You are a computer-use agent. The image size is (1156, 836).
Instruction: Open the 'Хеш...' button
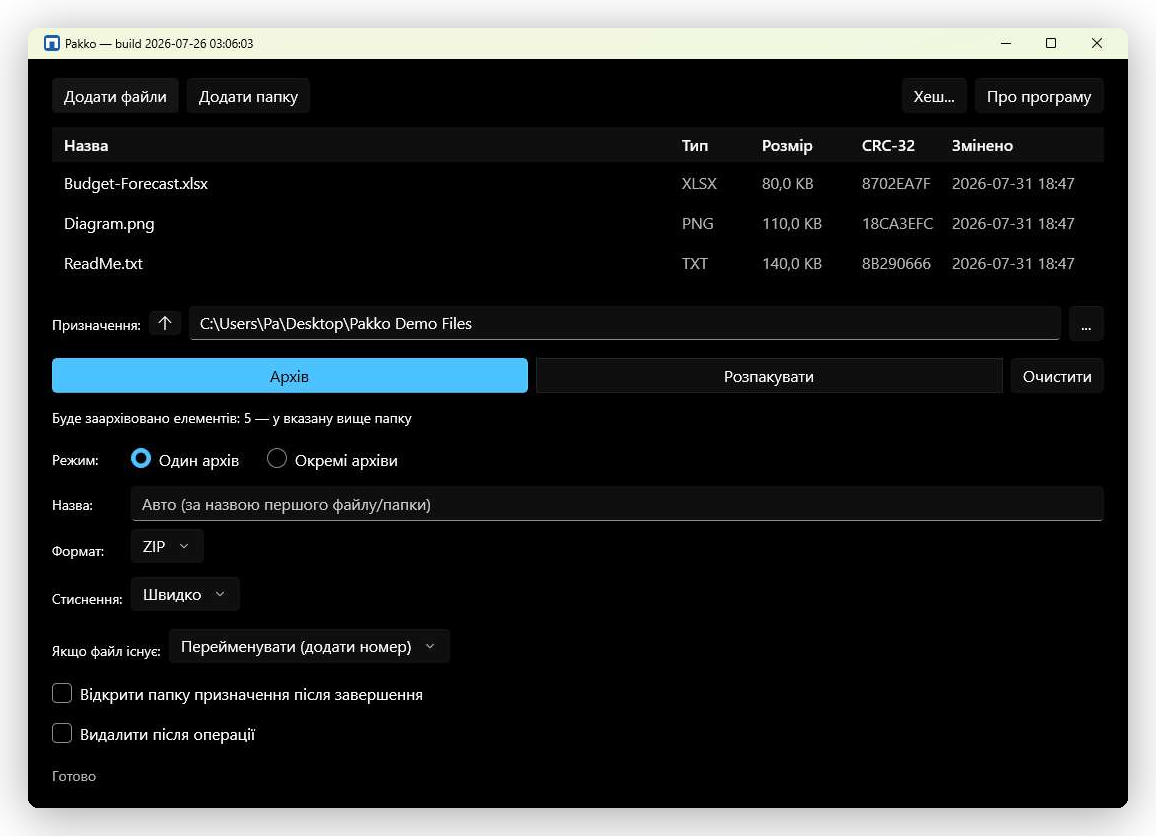click(x=934, y=97)
